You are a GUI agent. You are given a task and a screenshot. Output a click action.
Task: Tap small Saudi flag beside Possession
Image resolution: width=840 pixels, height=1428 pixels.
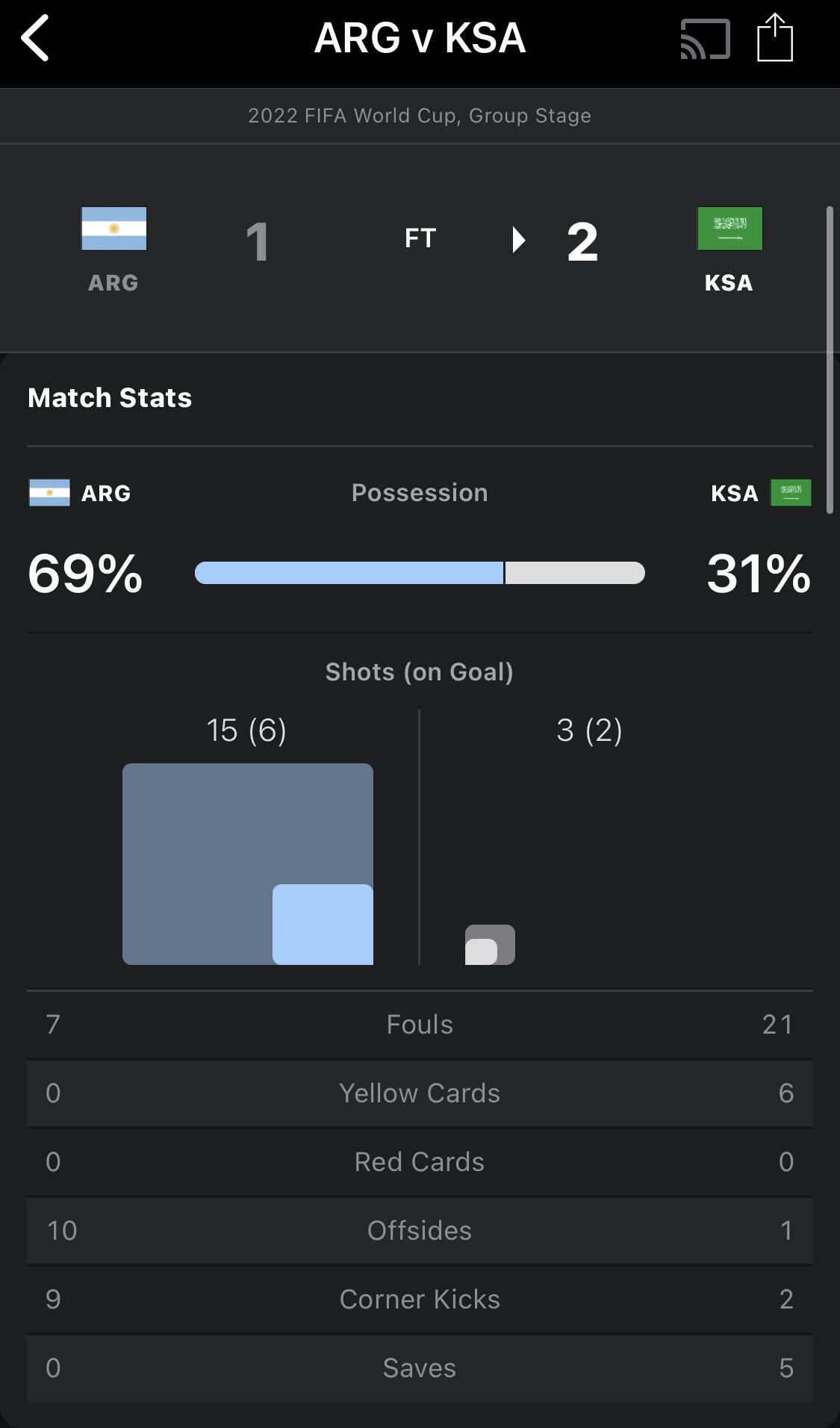791,493
